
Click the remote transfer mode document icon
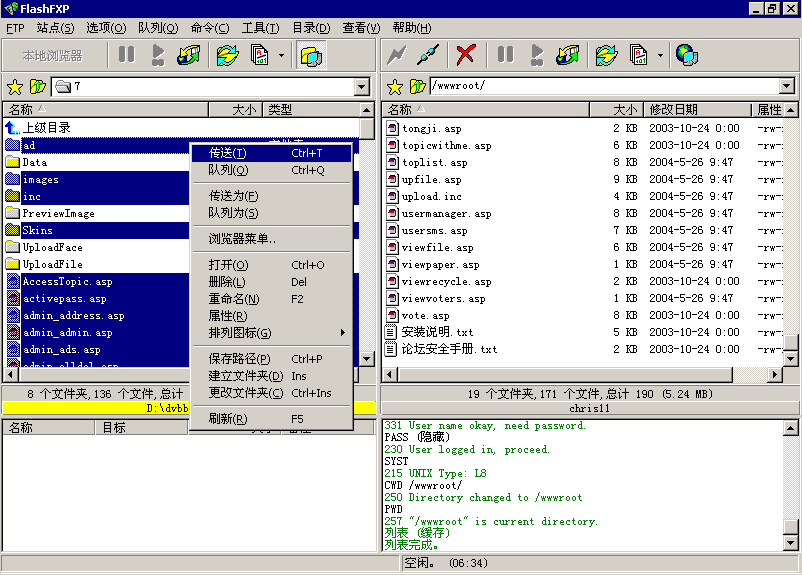click(638, 55)
